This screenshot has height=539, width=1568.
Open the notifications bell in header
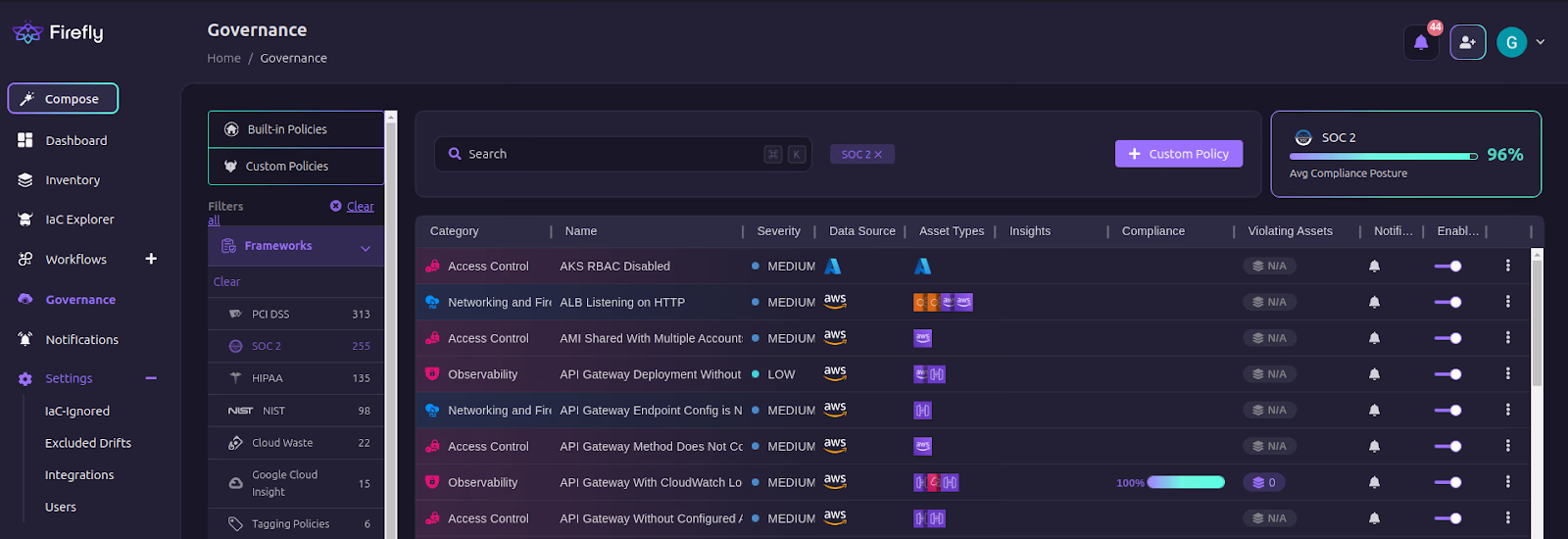pos(1421,42)
